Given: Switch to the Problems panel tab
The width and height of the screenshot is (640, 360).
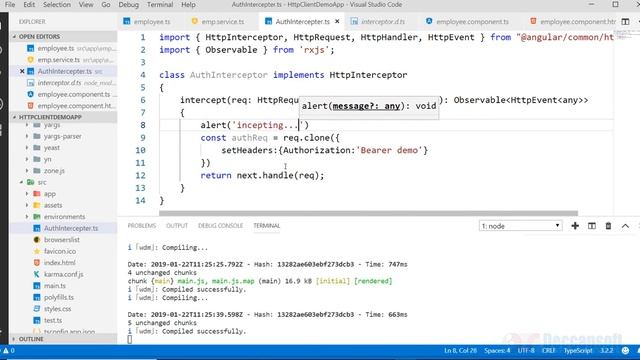Looking at the screenshot, I should [142, 225].
